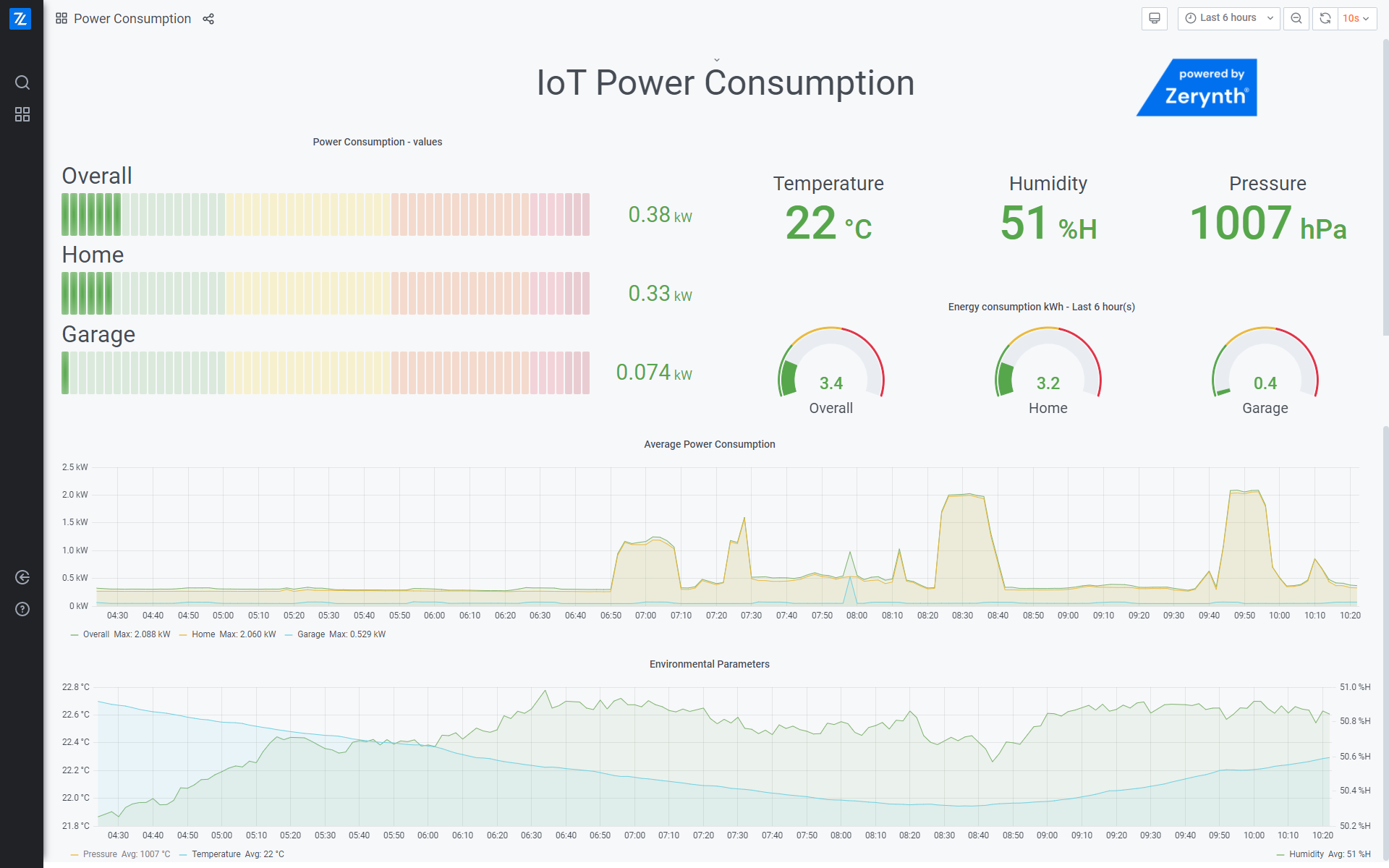The width and height of the screenshot is (1389, 868).
Task: Toggle the Overall series in the power chart legend
Action: point(96,634)
